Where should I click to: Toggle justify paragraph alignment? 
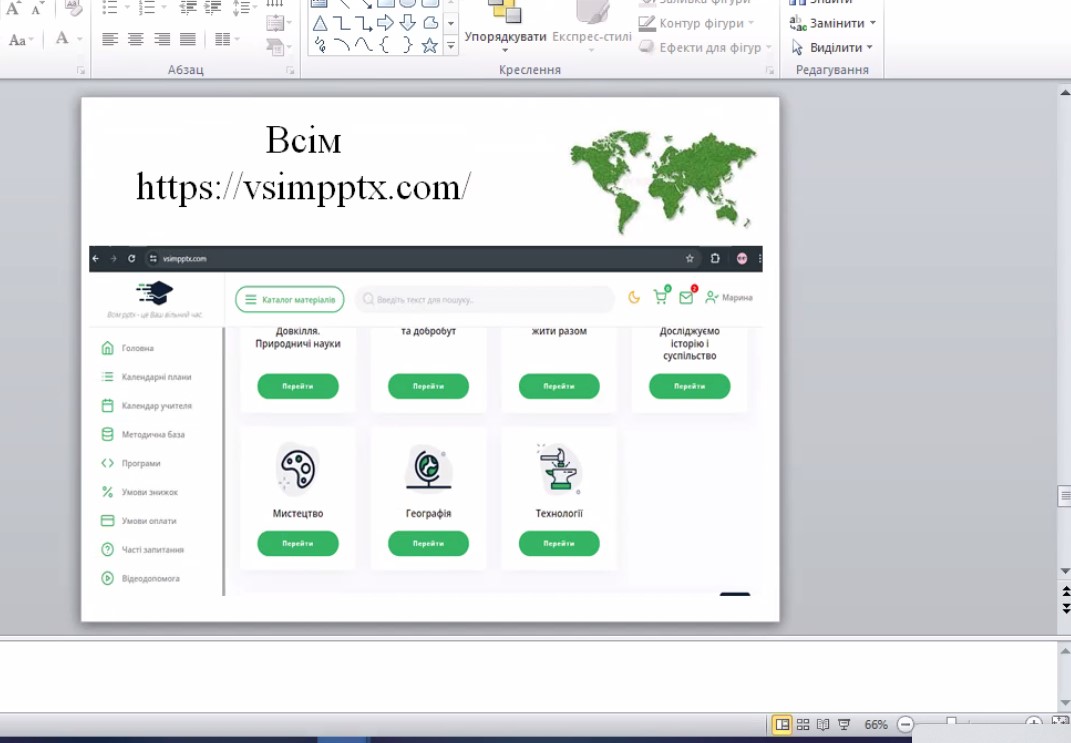[x=188, y=39]
